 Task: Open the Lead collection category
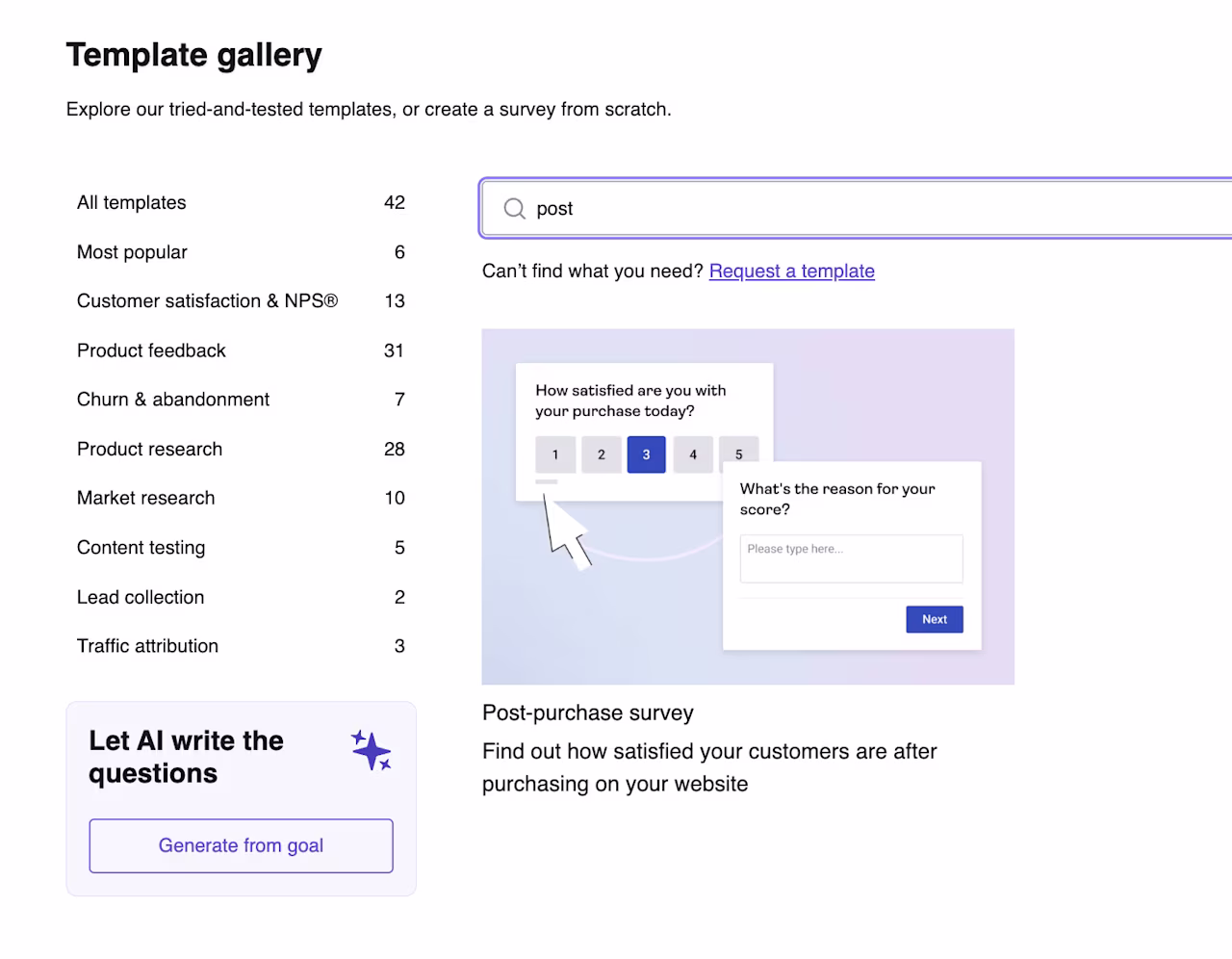pos(241,597)
